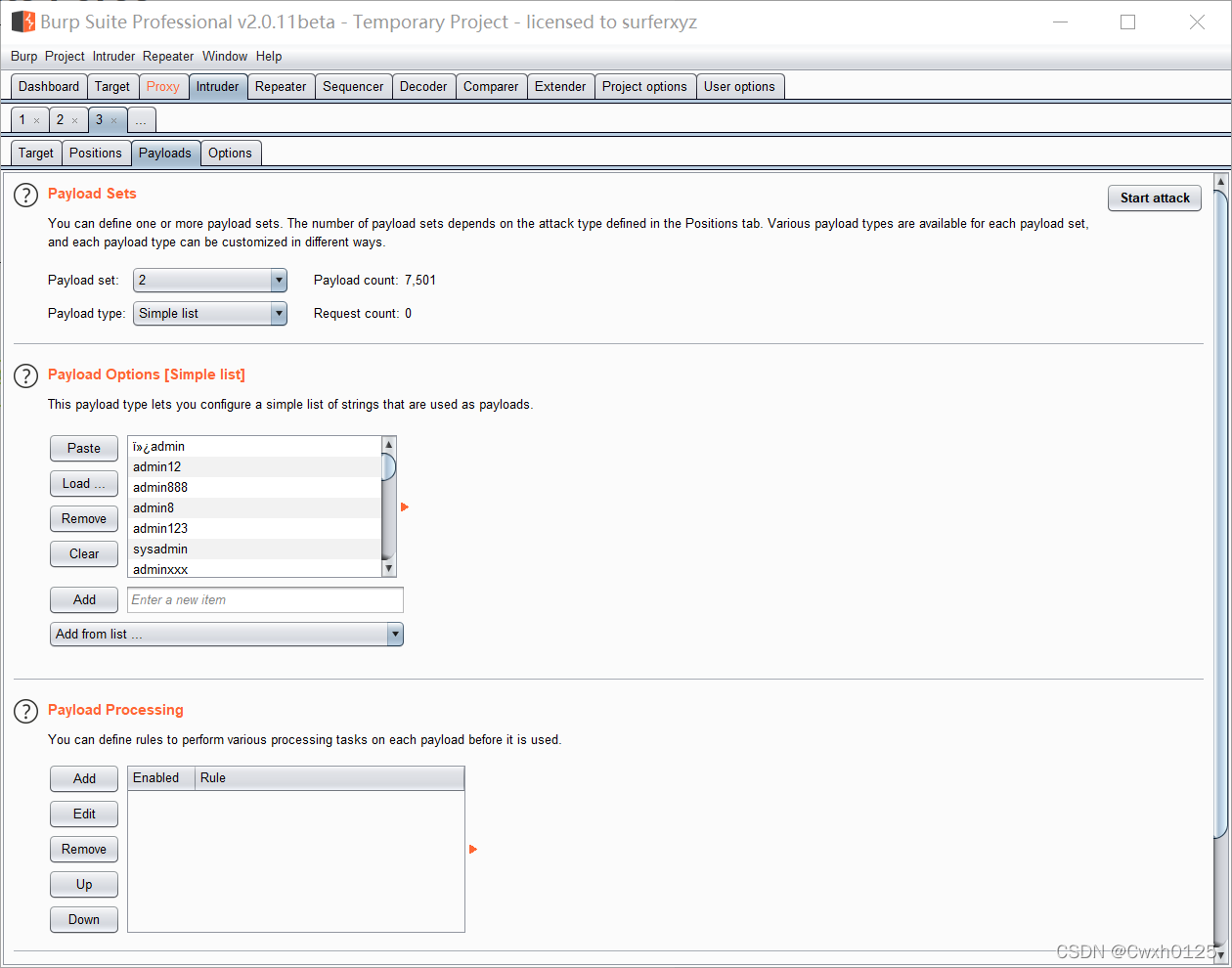
Task: Click Add next to new item field
Action: (84, 600)
